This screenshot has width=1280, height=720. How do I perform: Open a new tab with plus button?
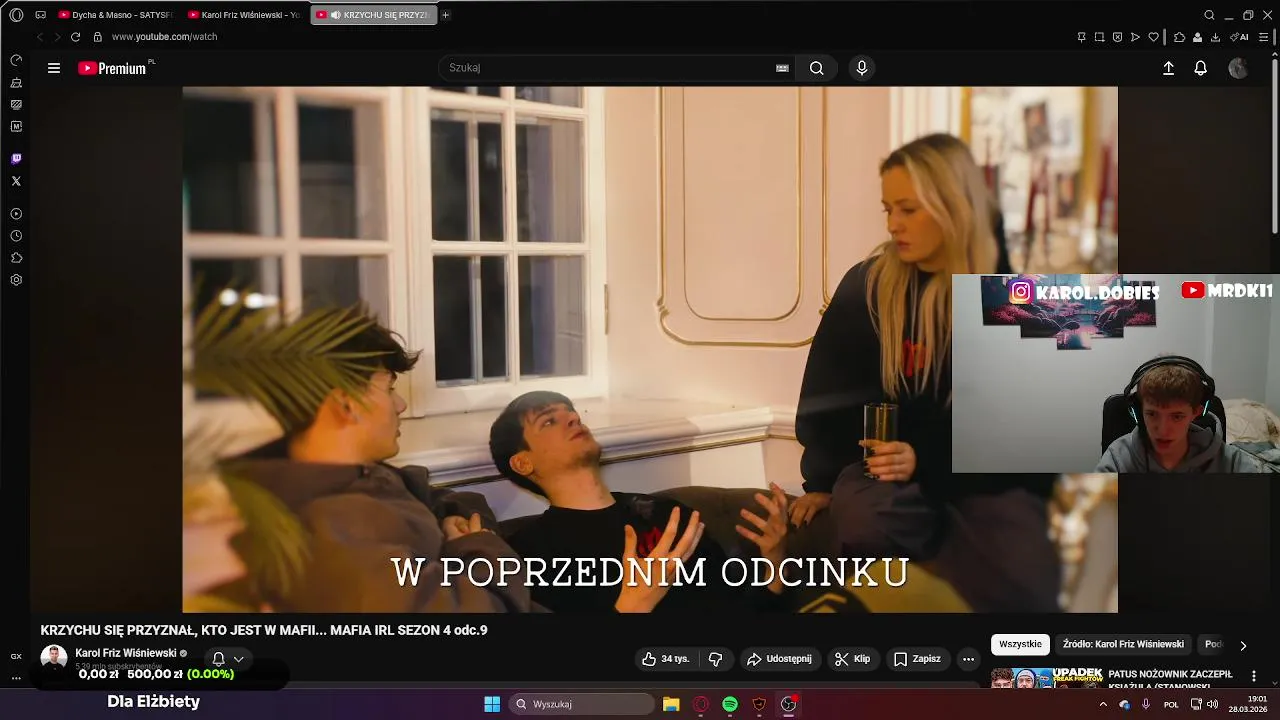coord(446,15)
